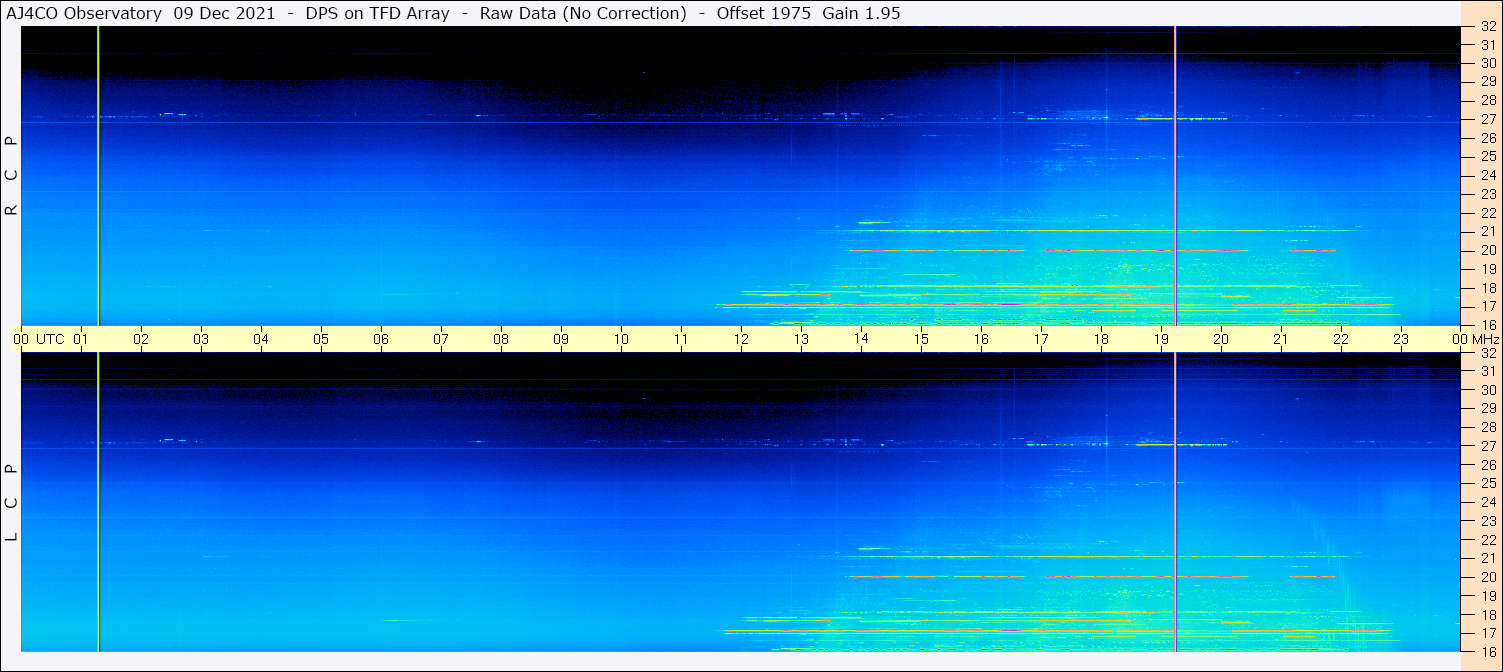Click "Raw Data (No Correction)" header text
Screen dimensions: 1503x672
(x=583, y=13)
